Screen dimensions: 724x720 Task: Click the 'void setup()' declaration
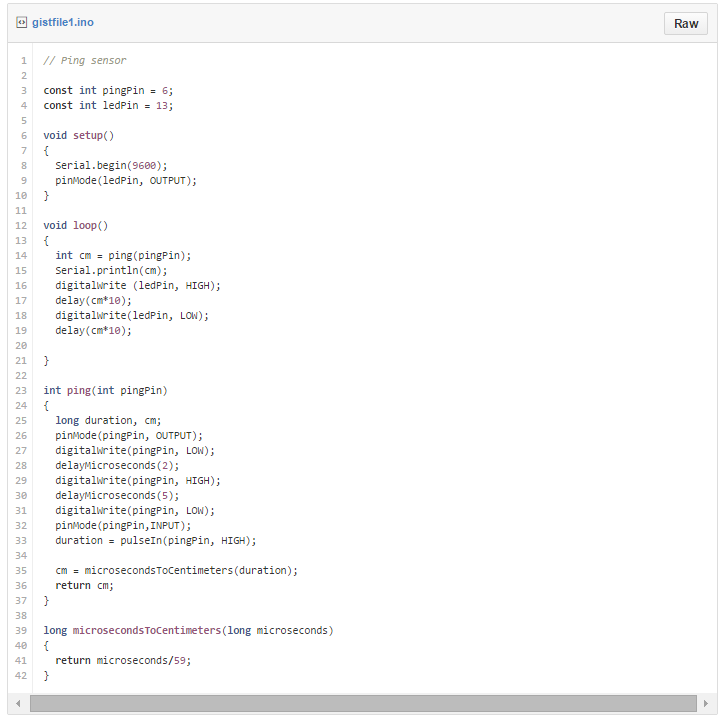78,135
